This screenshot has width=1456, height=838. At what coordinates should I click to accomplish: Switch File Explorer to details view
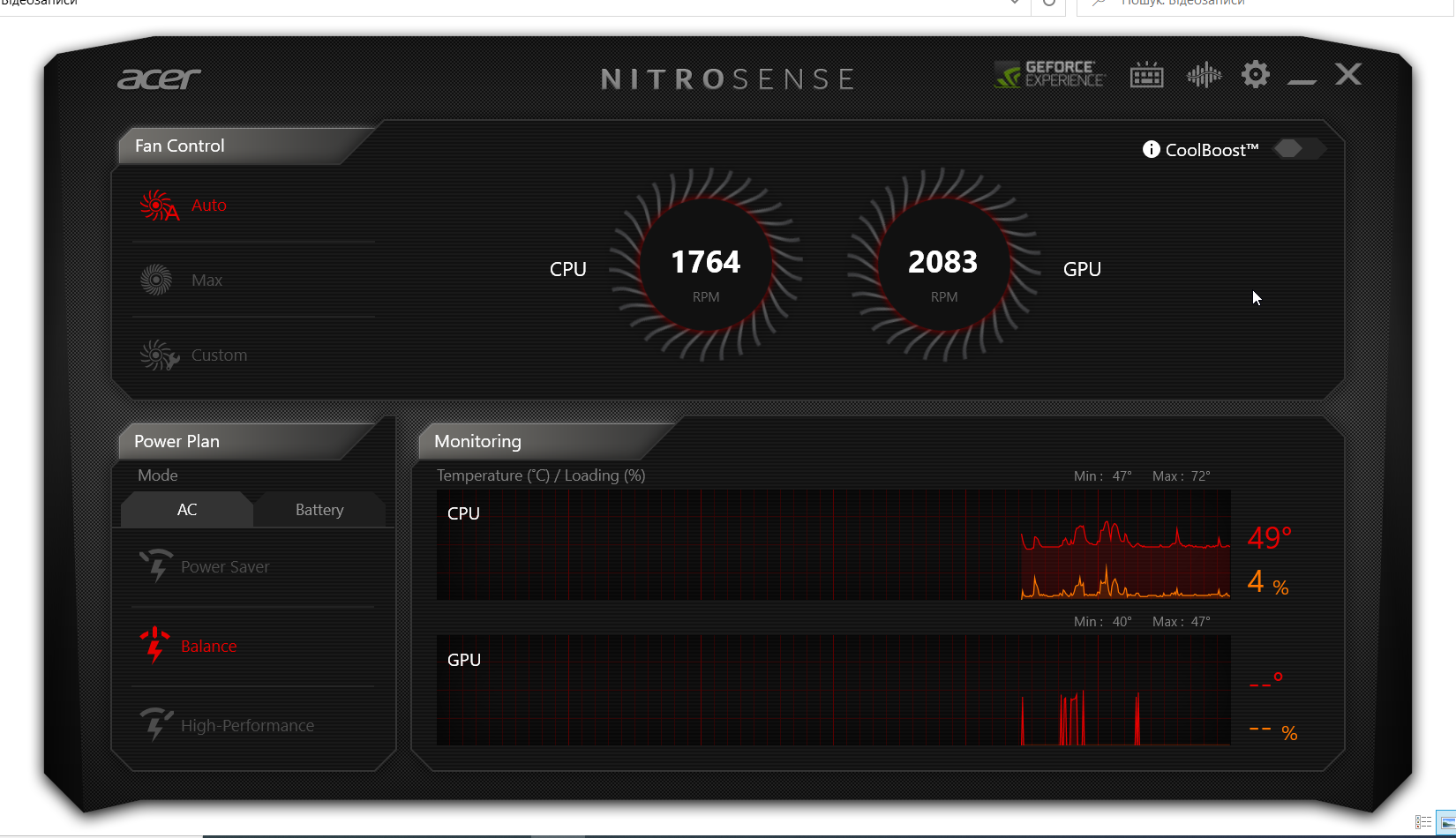point(1422,822)
